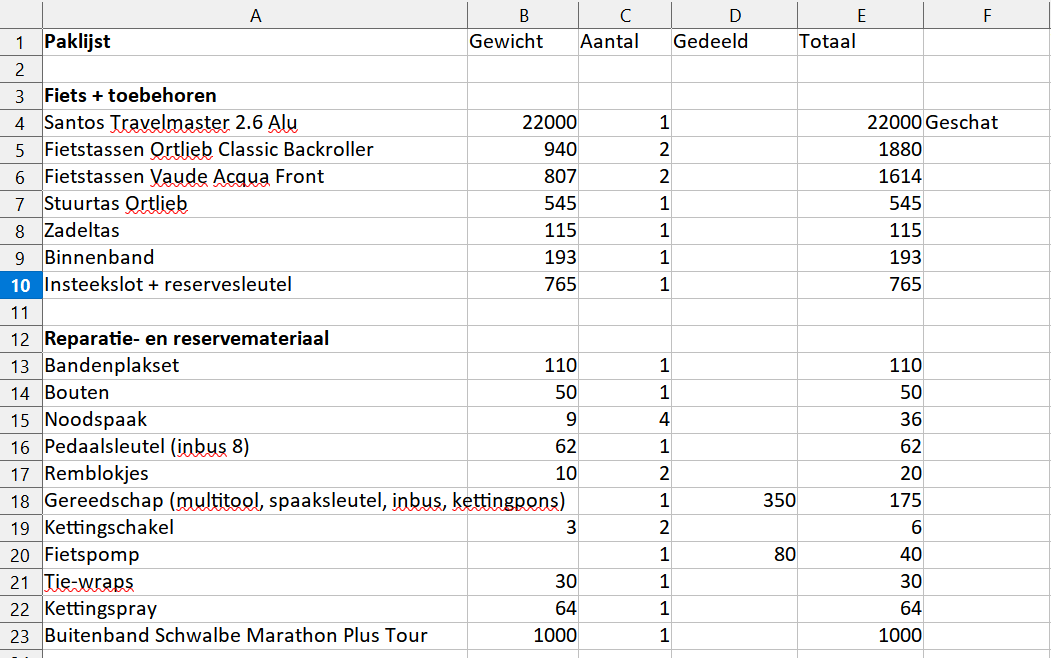Click the column F header
Screen dimensions: 1051x658
point(986,14)
